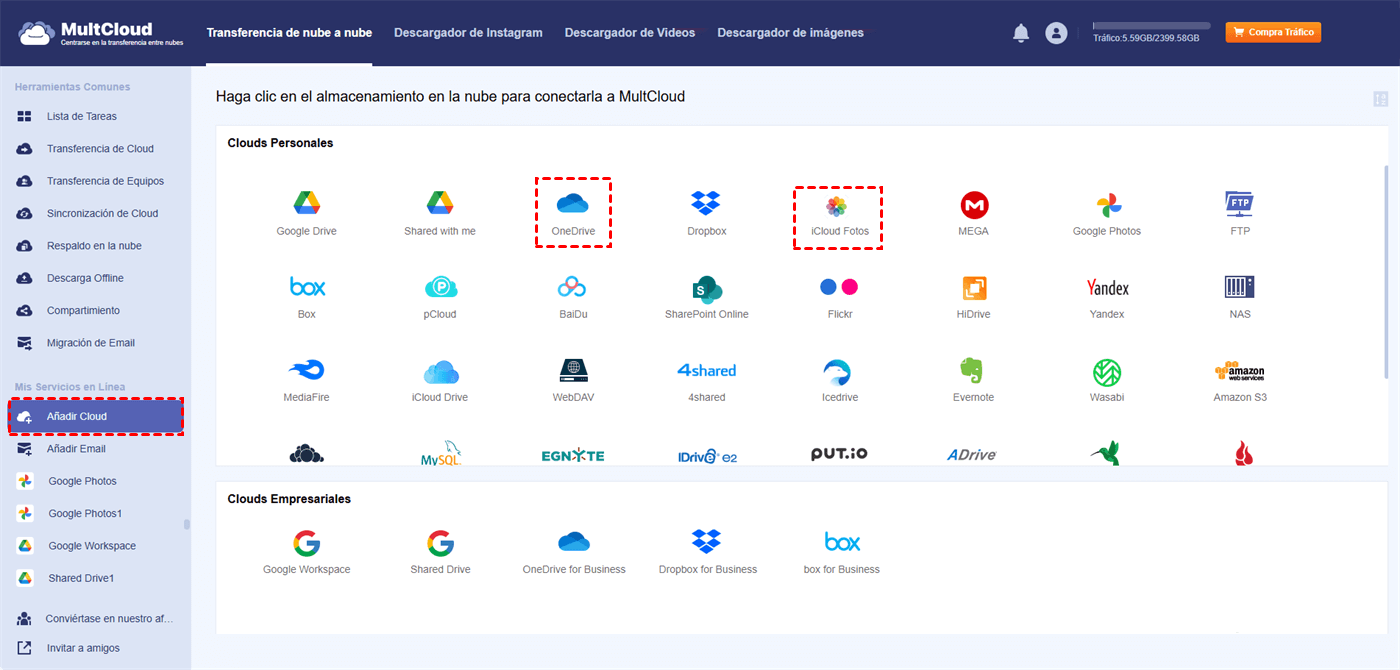The height and width of the screenshot is (670, 1400).
Task: Add Dropbox for Business cloud
Action: (707, 542)
